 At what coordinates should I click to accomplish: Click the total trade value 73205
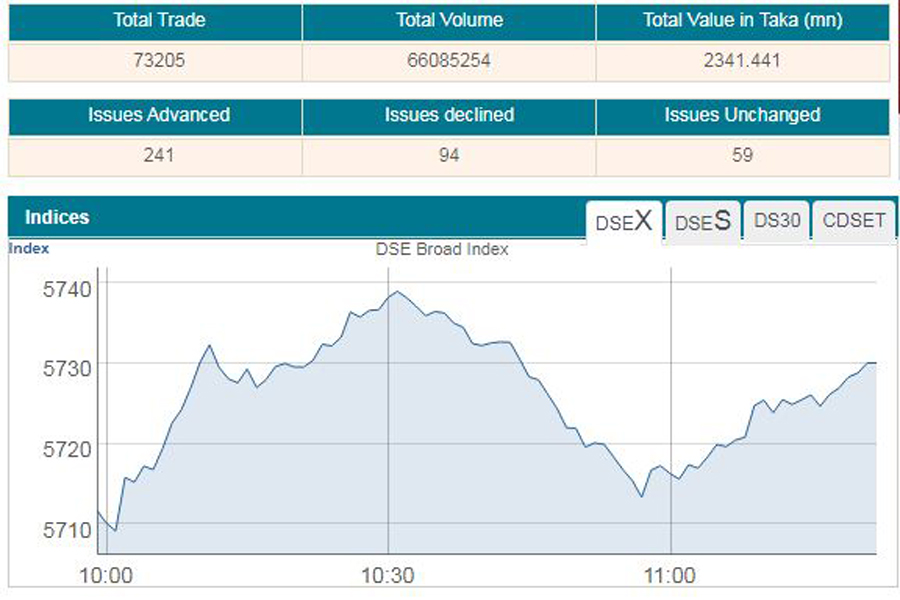pos(155,60)
